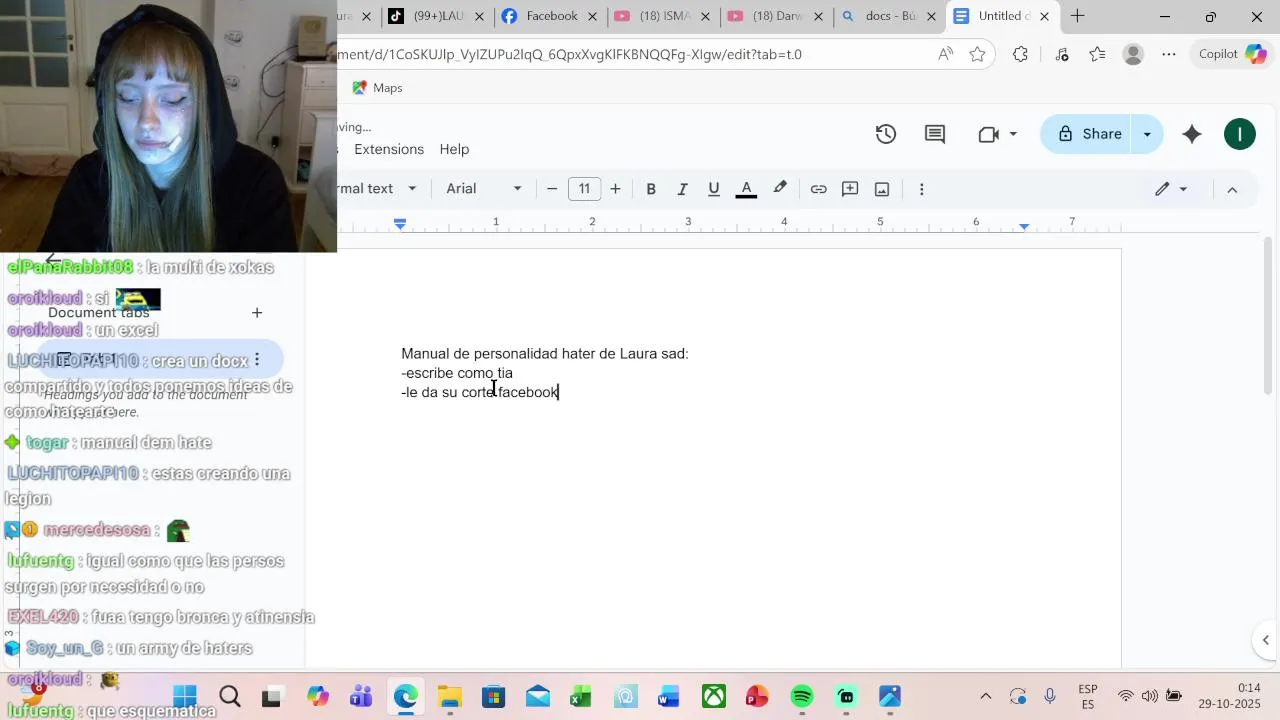Bookmark this page with the star icon
This screenshot has width=1280, height=720.
(977, 54)
